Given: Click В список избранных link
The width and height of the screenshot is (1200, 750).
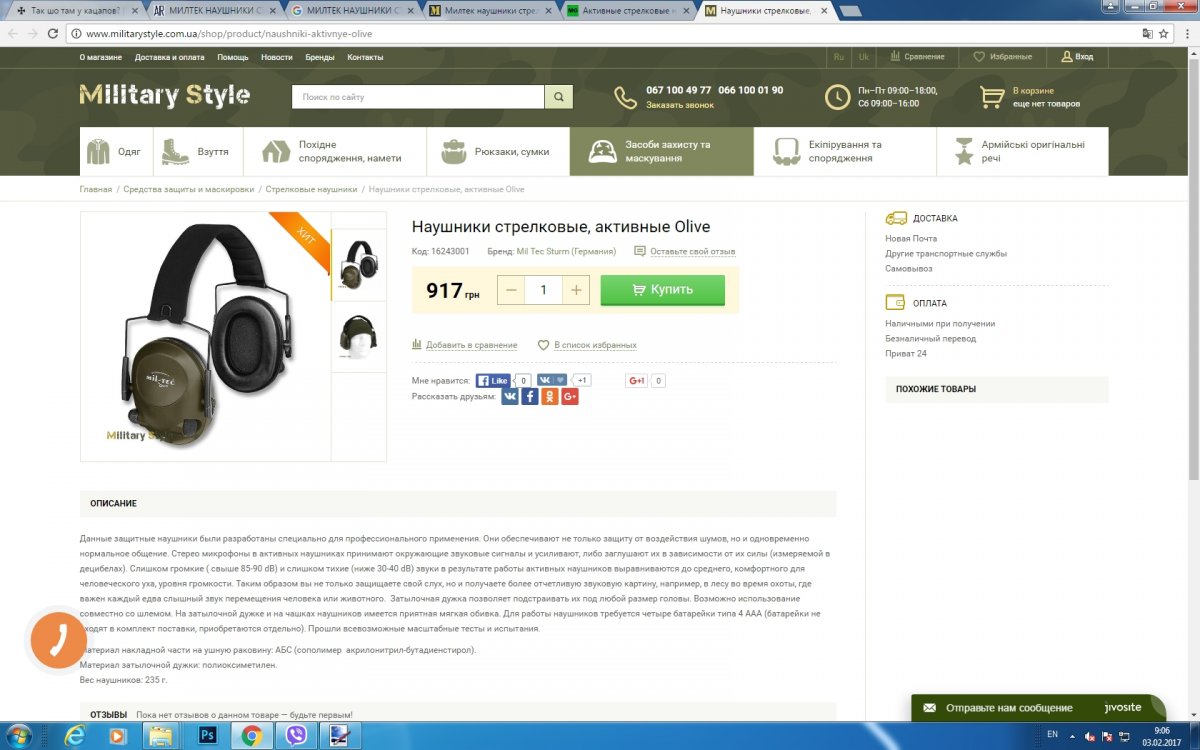Looking at the screenshot, I should point(595,345).
